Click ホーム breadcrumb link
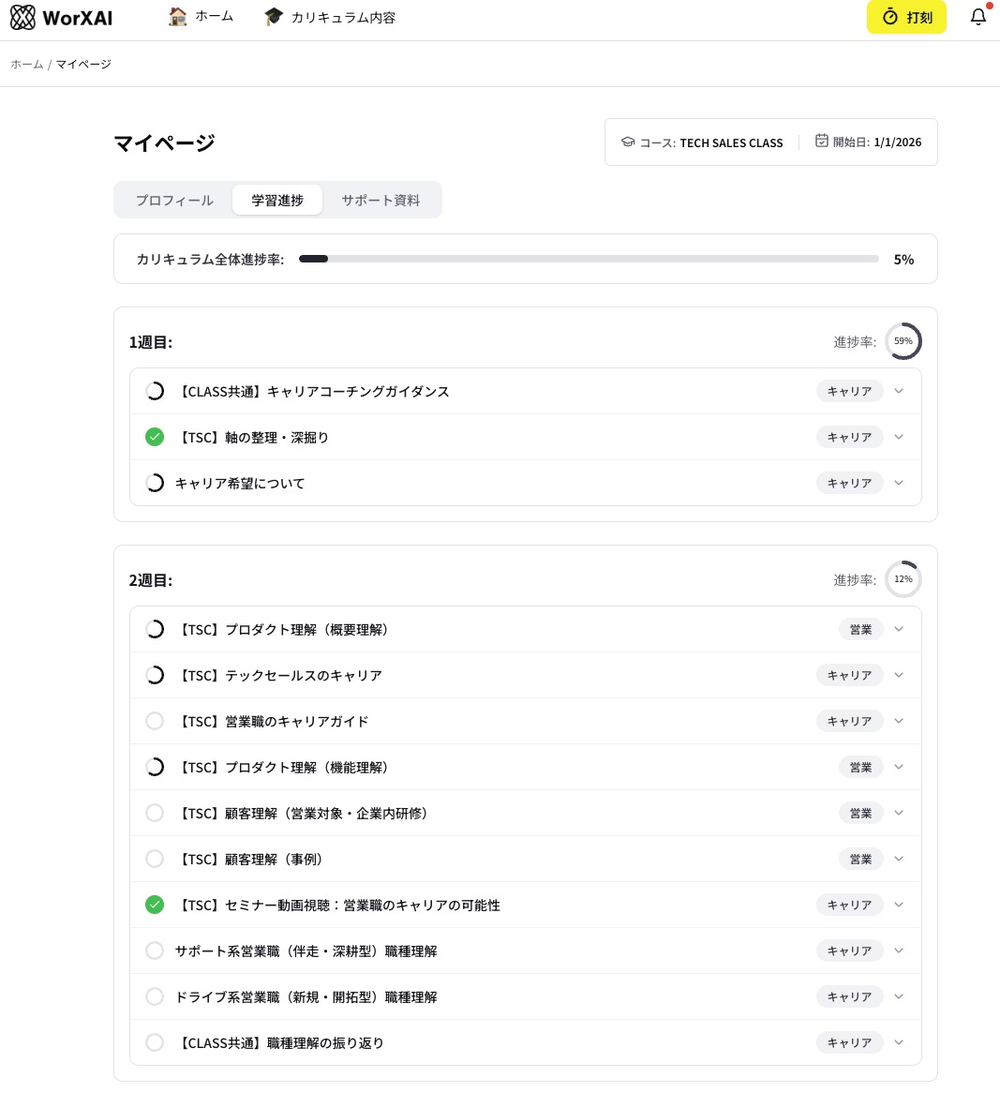 click(x=26, y=64)
